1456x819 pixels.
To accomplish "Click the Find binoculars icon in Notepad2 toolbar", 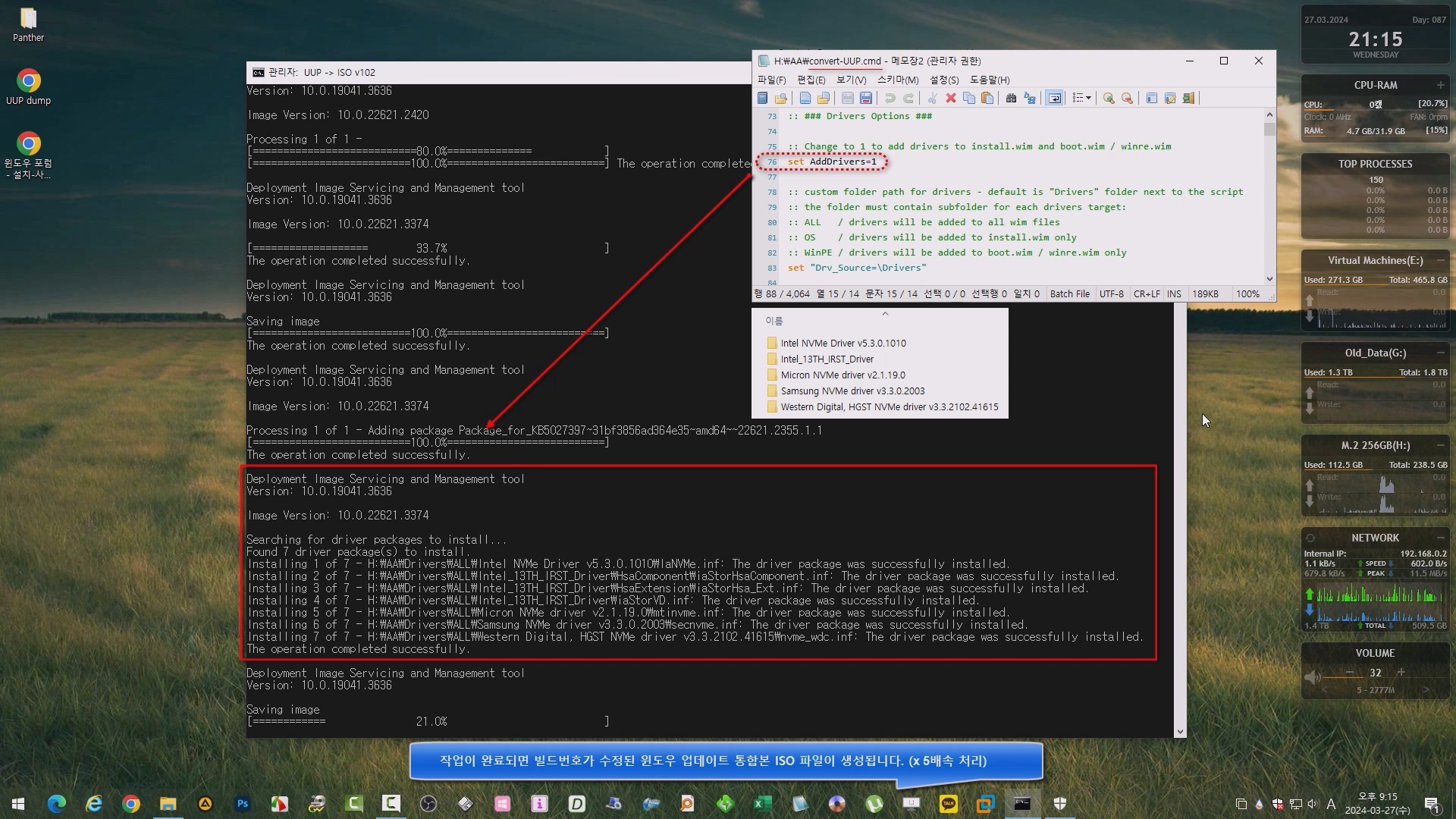I will point(1011,98).
